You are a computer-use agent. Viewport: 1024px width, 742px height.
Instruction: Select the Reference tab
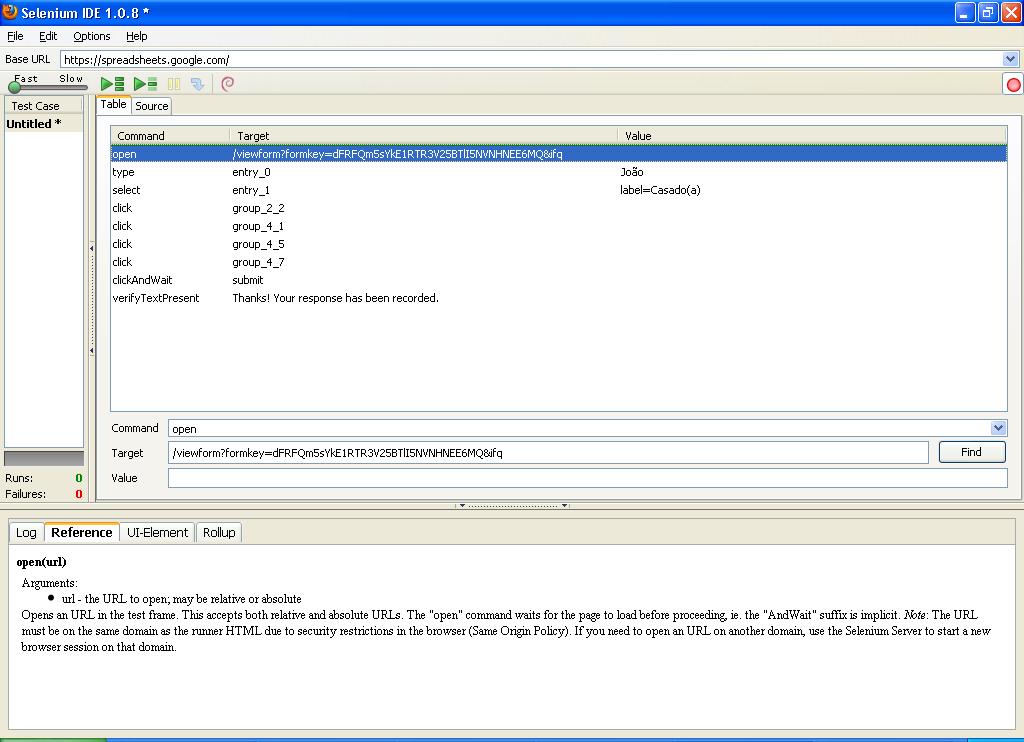point(82,532)
